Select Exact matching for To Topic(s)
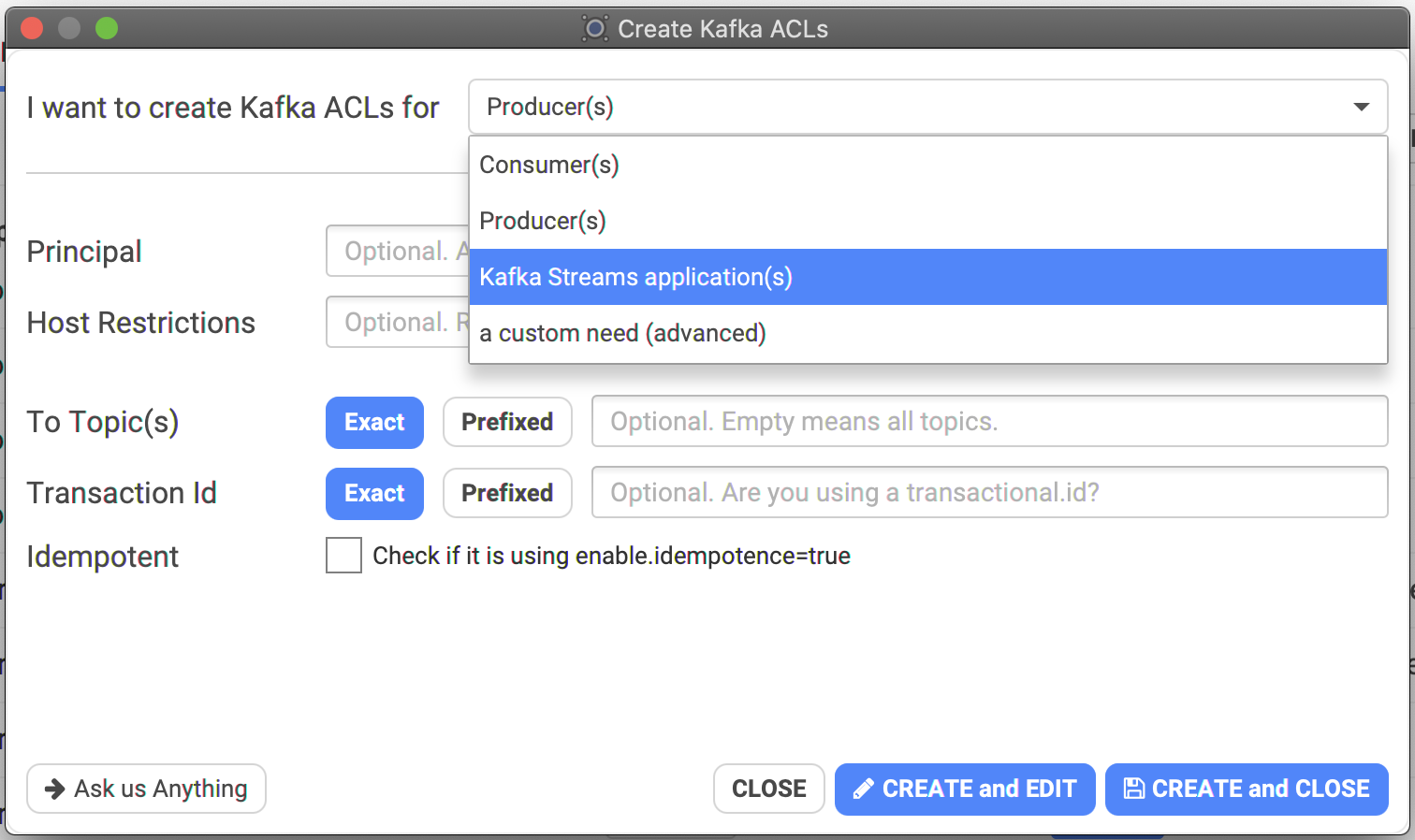The image size is (1415, 840). [374, 422]
